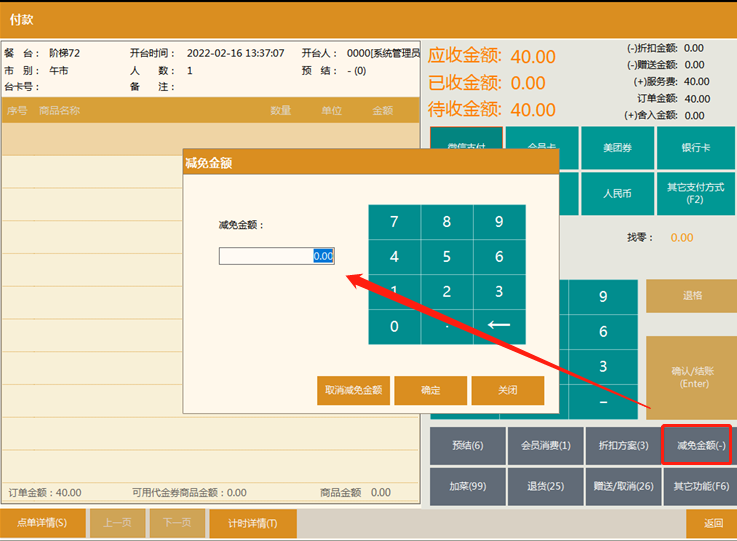Click 确认/结账 (Enter) button

point(692,377)
